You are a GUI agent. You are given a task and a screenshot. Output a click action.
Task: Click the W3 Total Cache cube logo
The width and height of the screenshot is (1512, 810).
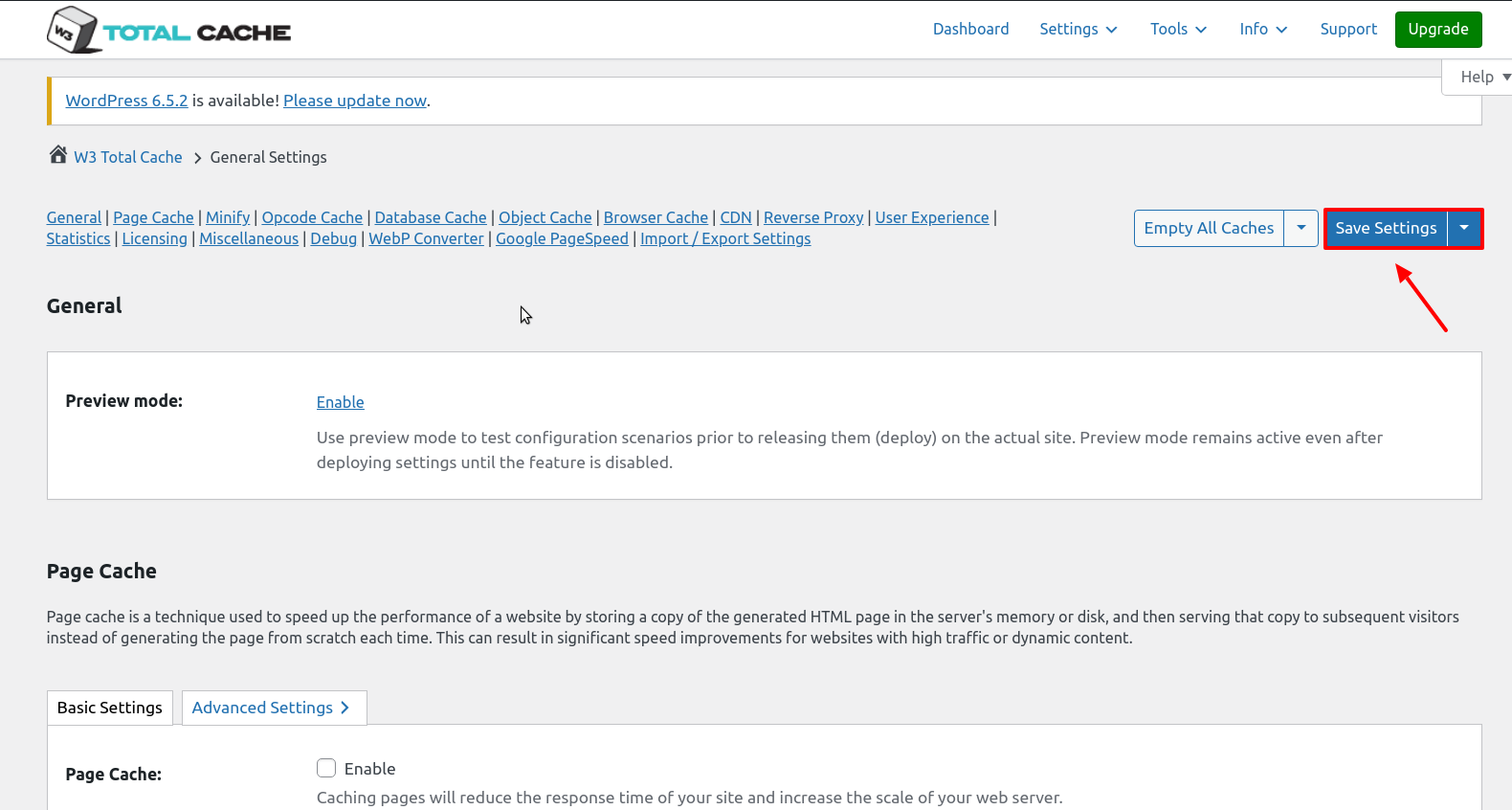(73, 30)
